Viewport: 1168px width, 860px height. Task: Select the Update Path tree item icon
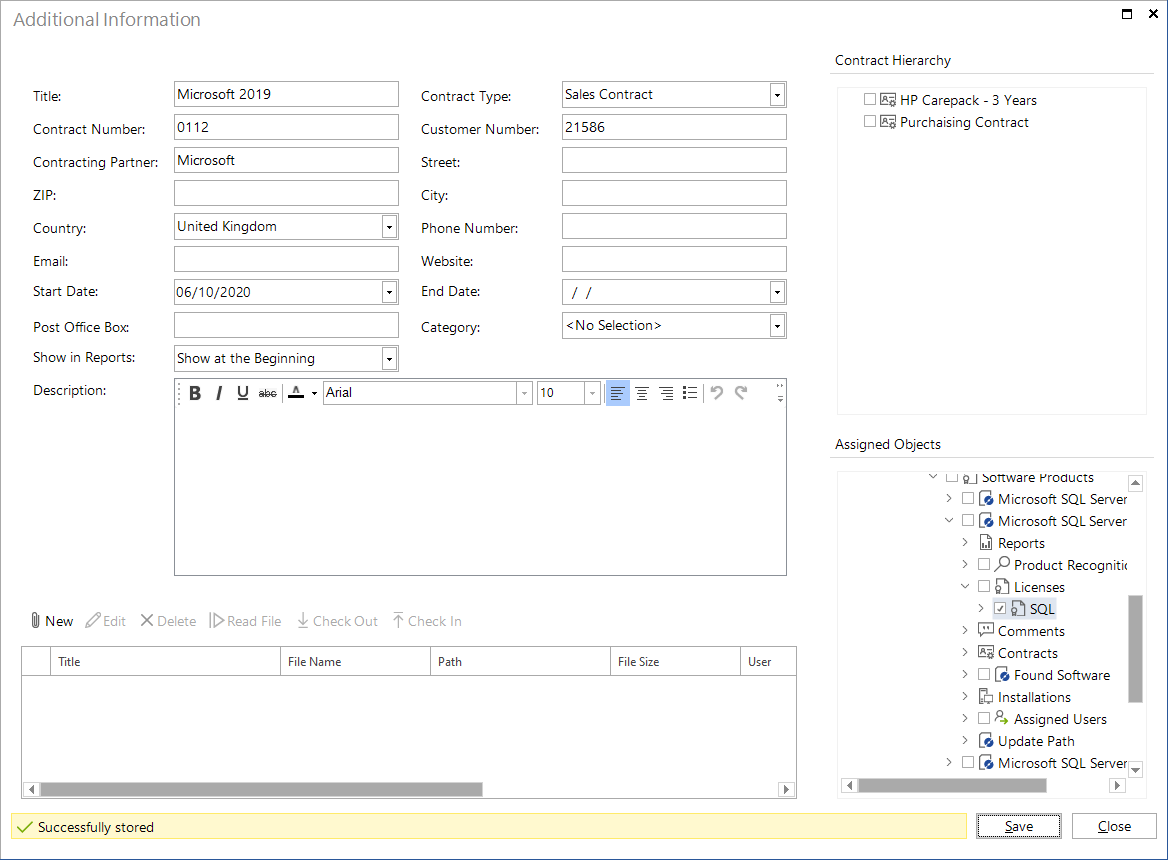tap(986, 741)
